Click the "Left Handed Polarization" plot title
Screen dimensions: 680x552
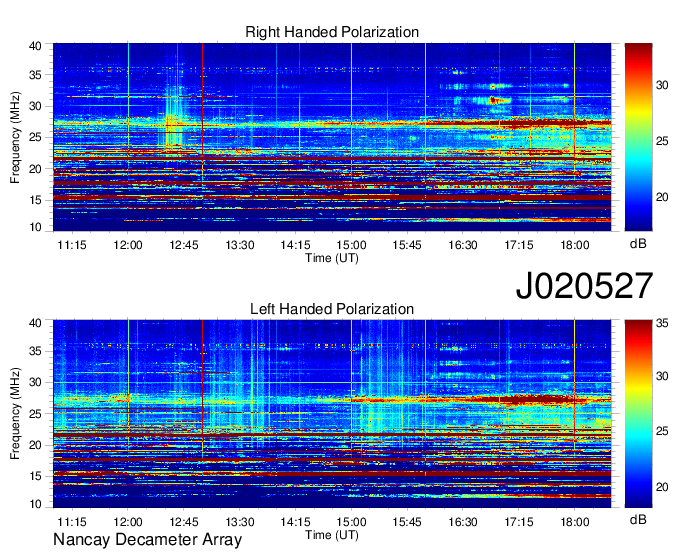point(332,309)
